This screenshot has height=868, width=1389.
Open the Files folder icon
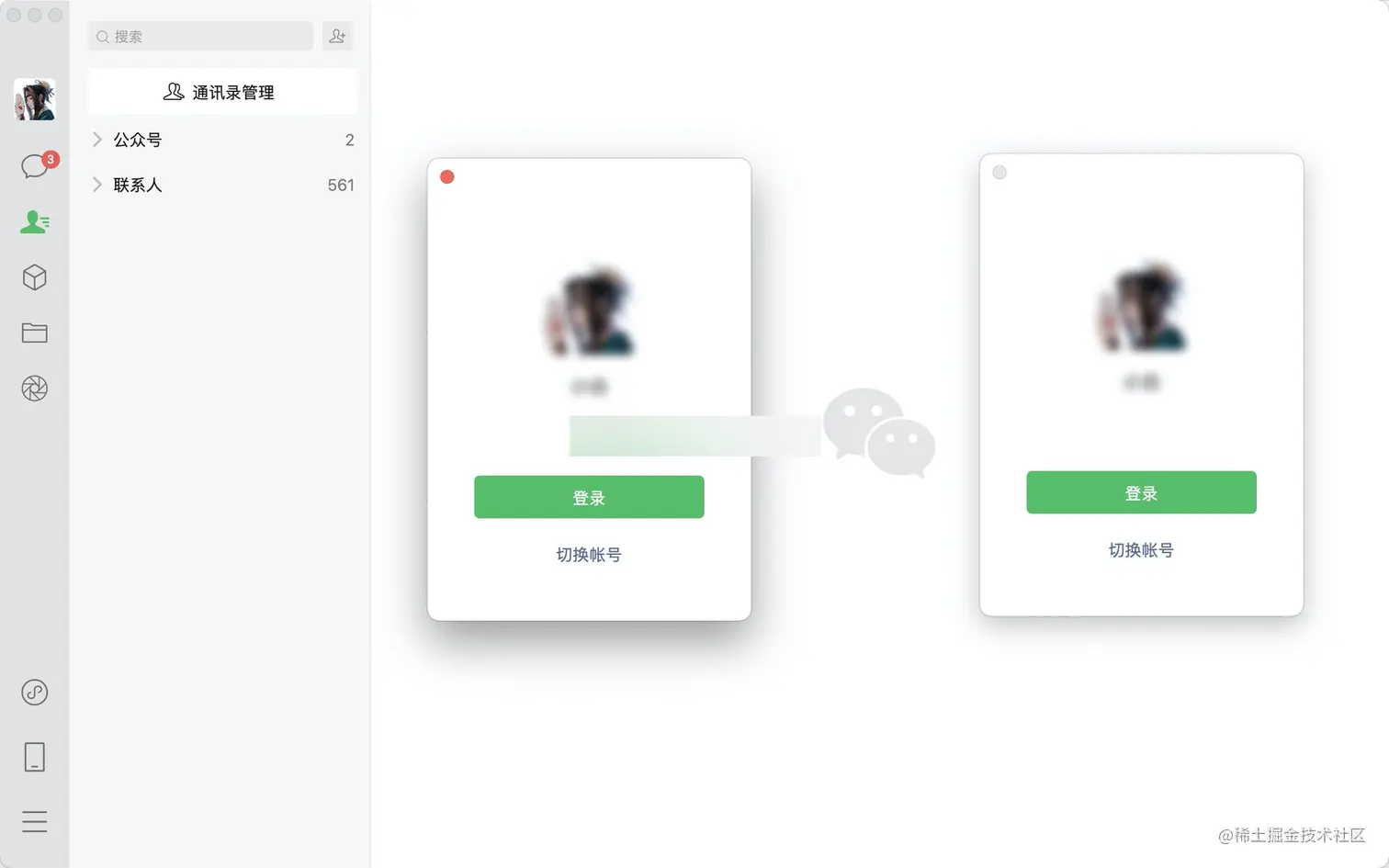pyautogui.click(x=35, y=333)
